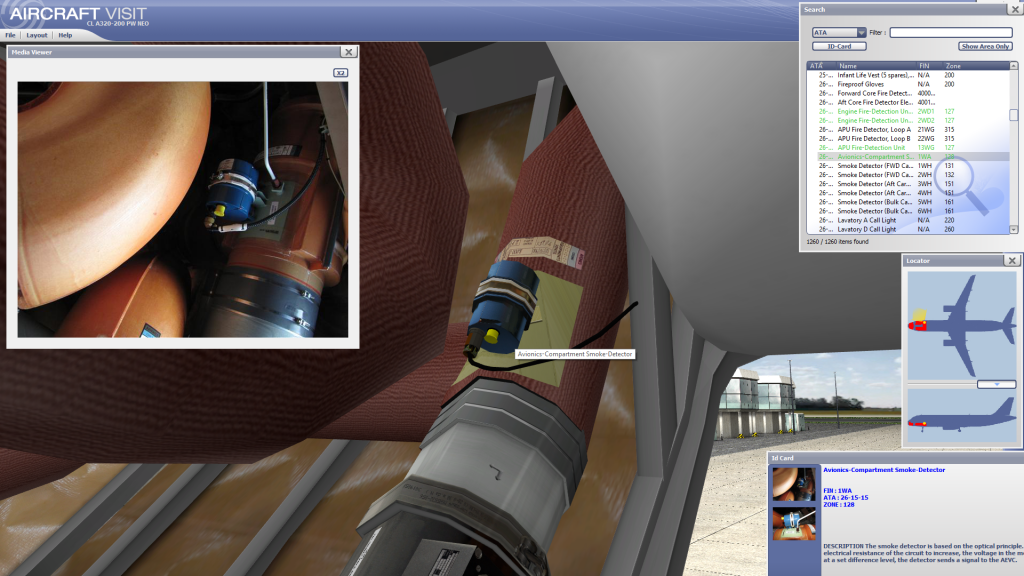Select the Infant Life Vest row
Image resolution: width=1024 pixels, height=576 pixels.
click(x=908, y=75)
